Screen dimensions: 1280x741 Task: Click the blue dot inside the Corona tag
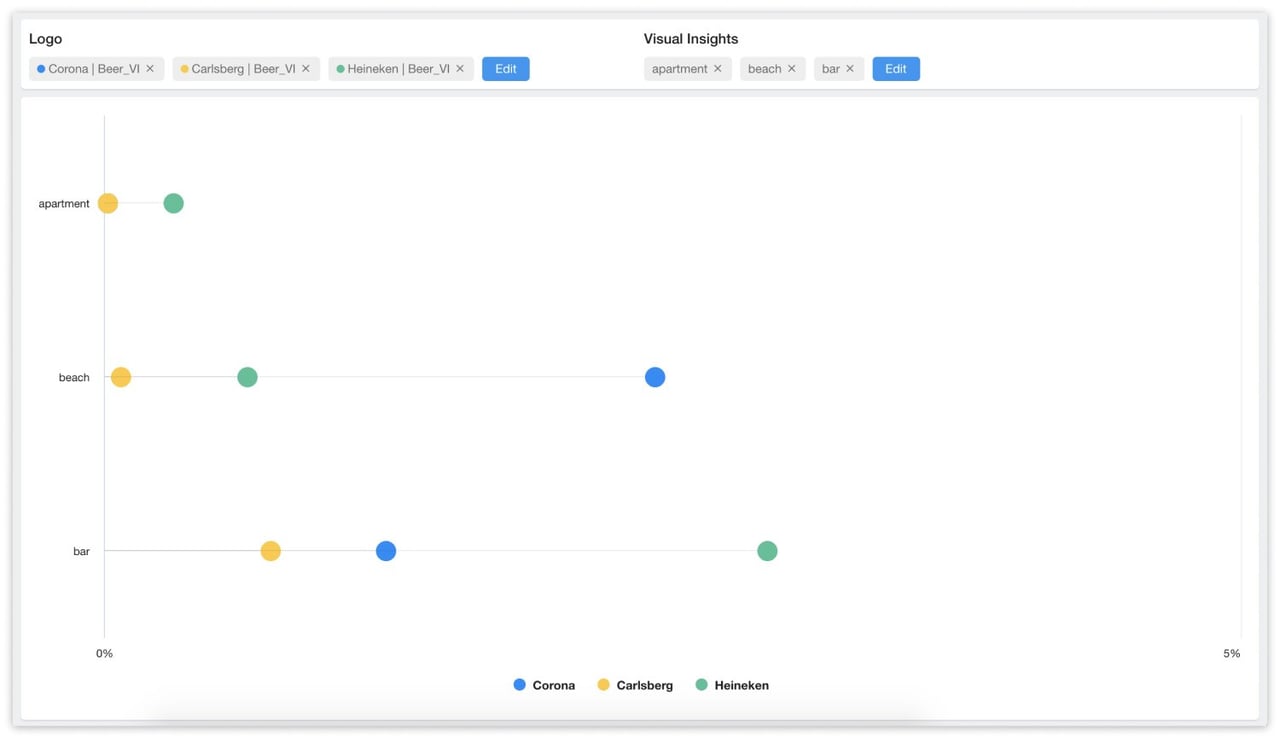click(39, 68)
